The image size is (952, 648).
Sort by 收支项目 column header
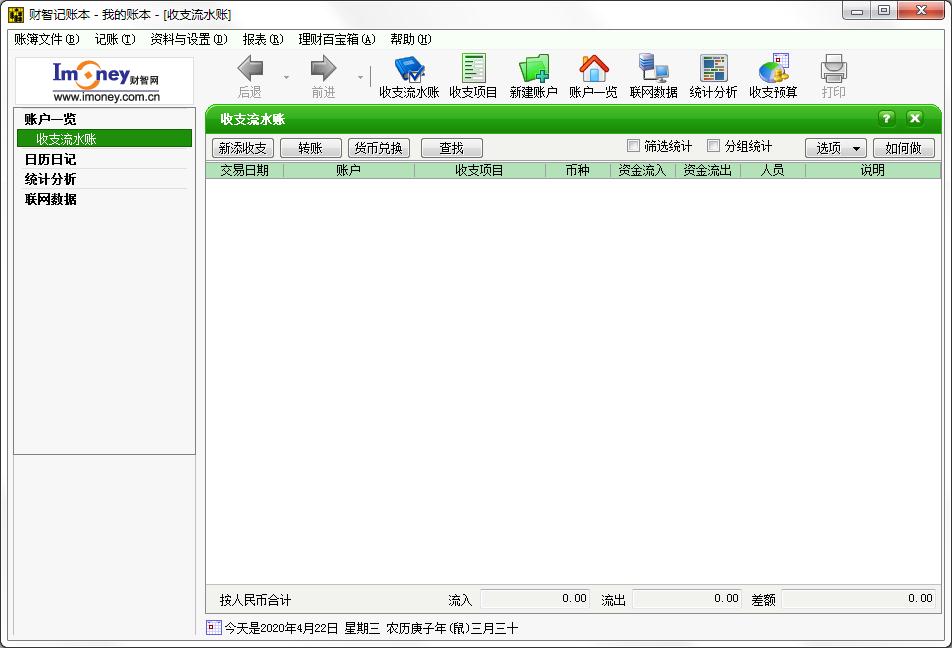[x=480, y=170]
